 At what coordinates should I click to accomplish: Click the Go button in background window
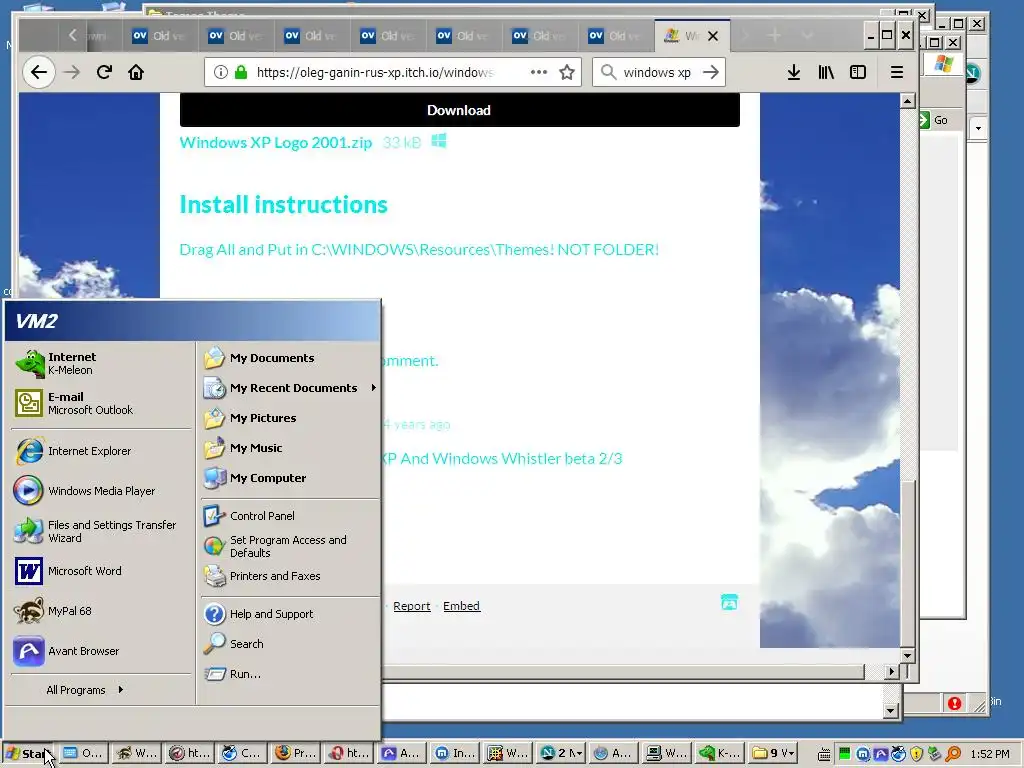(x=935, y=120)
